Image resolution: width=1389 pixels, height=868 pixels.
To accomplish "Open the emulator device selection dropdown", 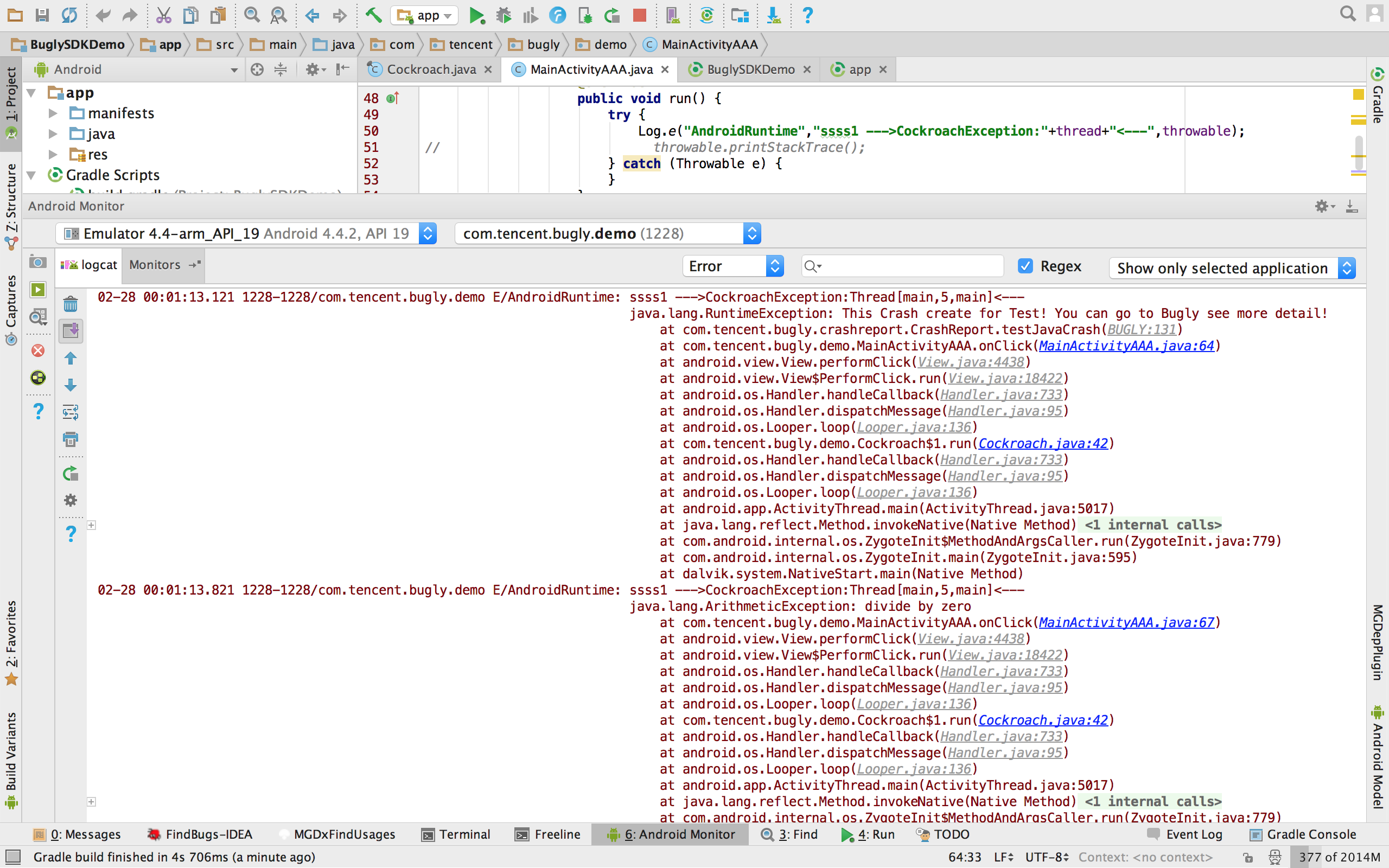I will pyautogui.click(x=247, y=234).
